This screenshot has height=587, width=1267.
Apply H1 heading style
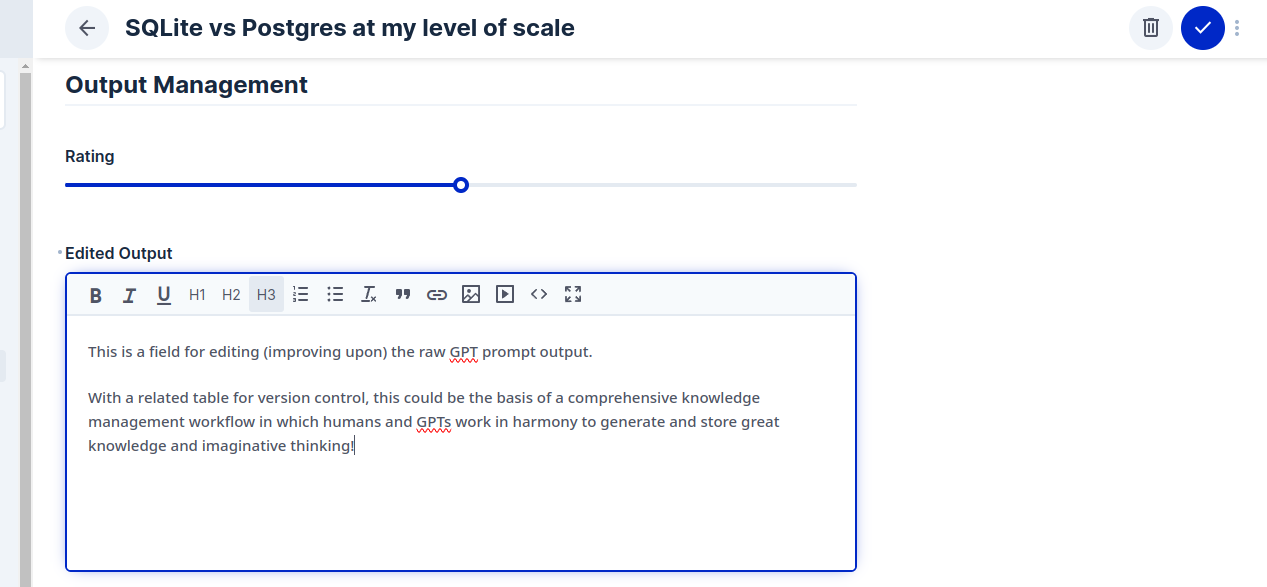(x=197, y=295)
